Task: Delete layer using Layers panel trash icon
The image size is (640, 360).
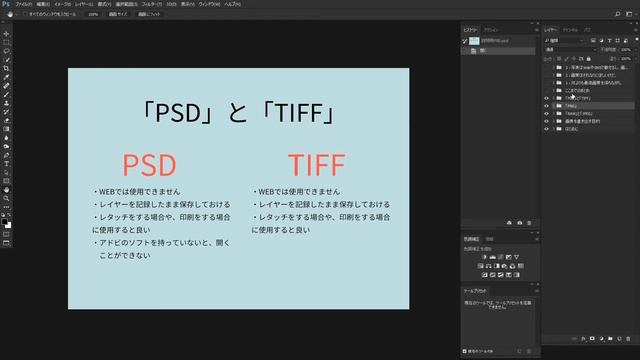Action: (628, 339)
